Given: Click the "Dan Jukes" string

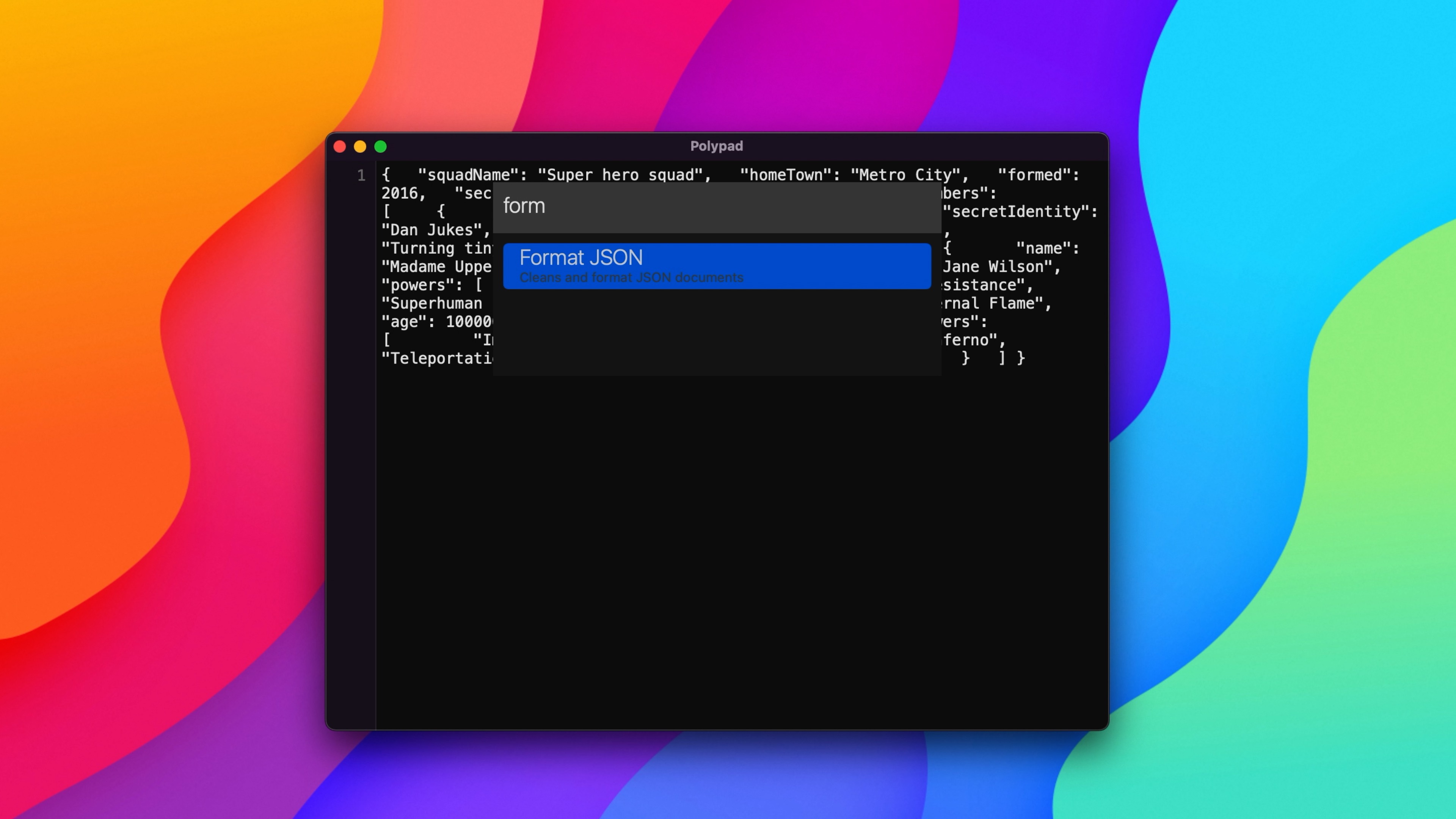Looking at the screenshot, I should point(431,230).
